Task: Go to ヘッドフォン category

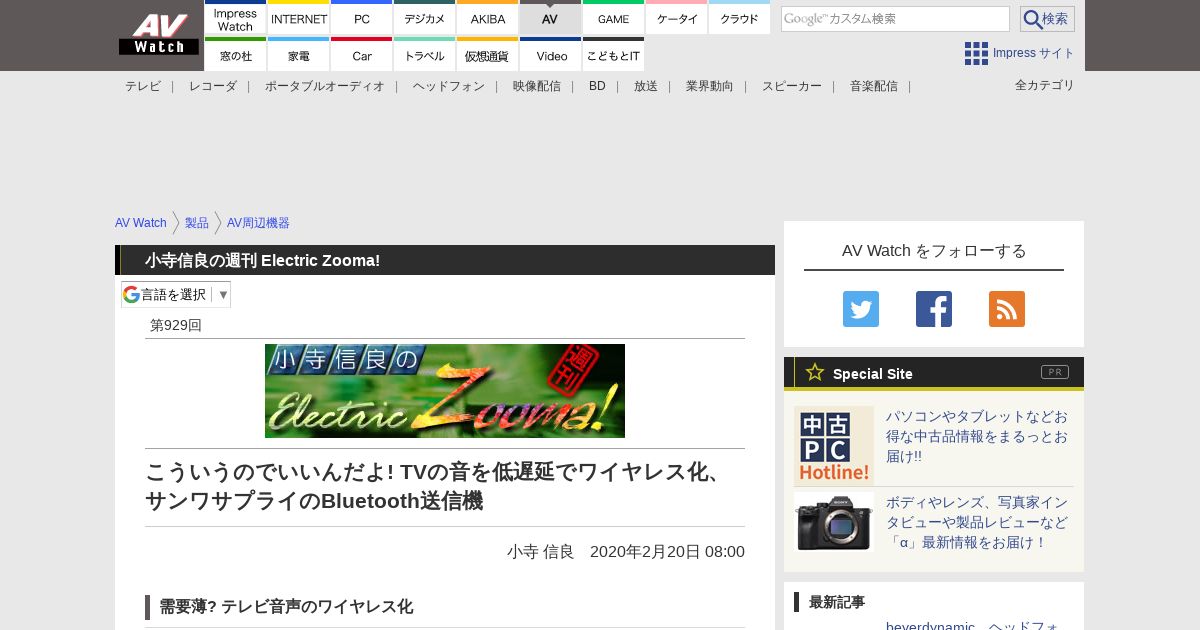Action: (x=449, y=86)
